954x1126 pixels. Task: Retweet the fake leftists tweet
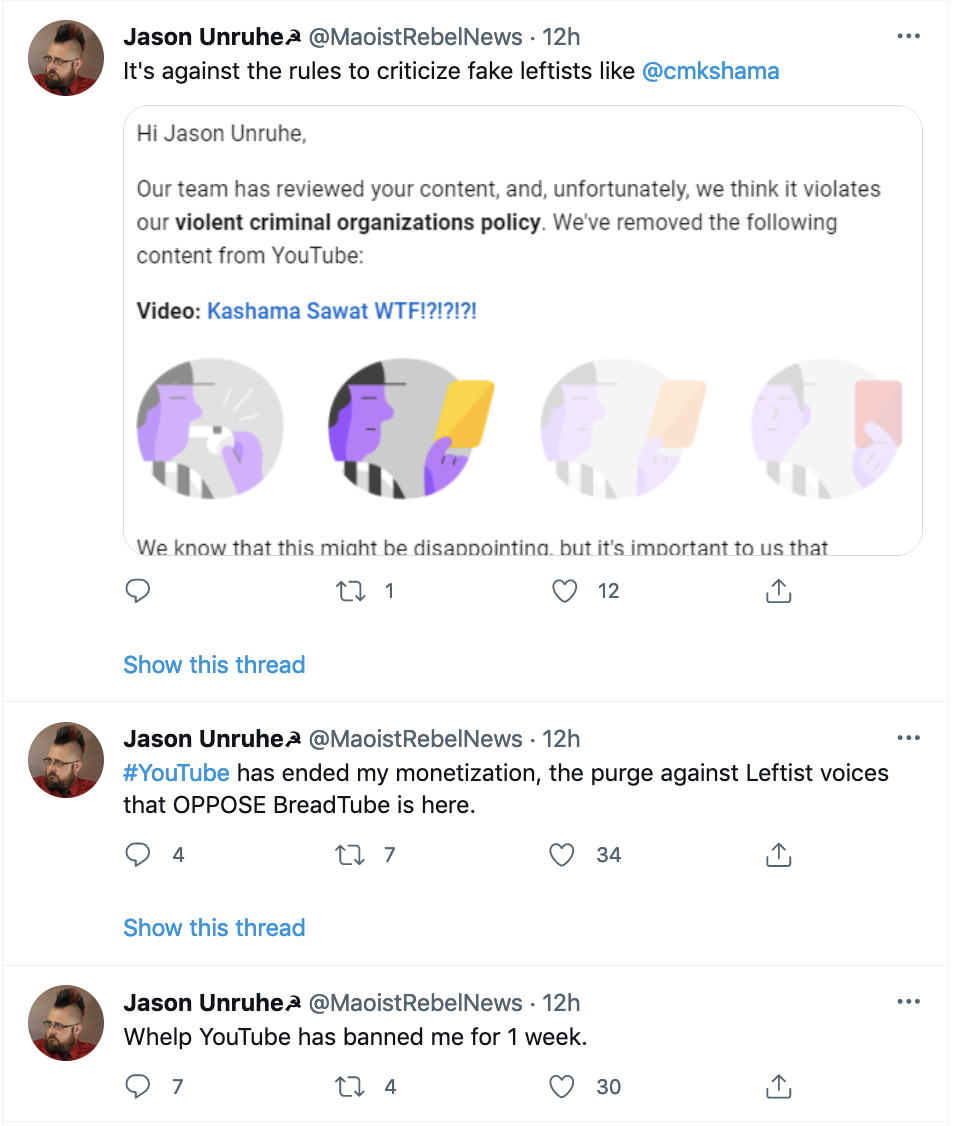[351, 591]
